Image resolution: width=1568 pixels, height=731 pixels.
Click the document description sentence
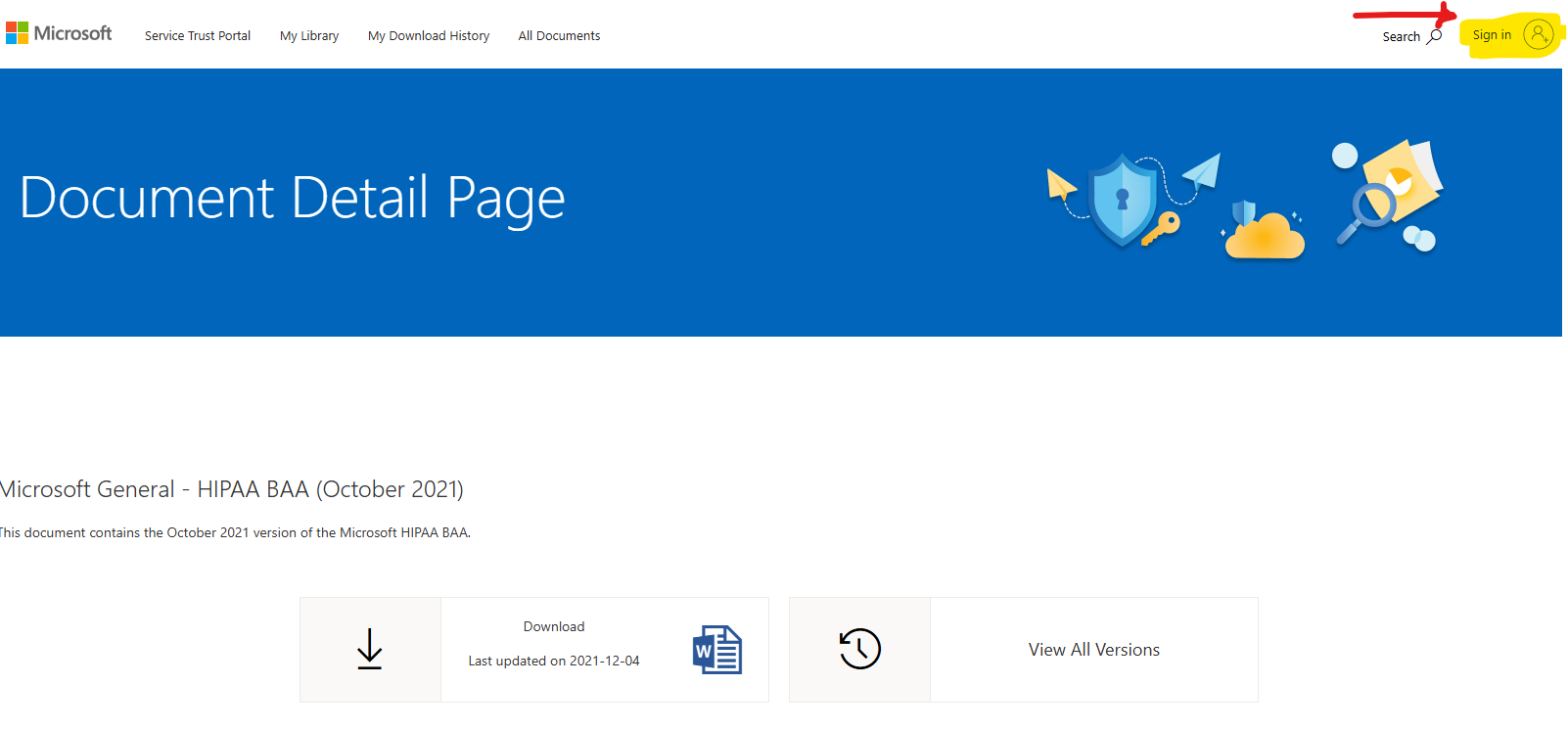coord(235,533)
